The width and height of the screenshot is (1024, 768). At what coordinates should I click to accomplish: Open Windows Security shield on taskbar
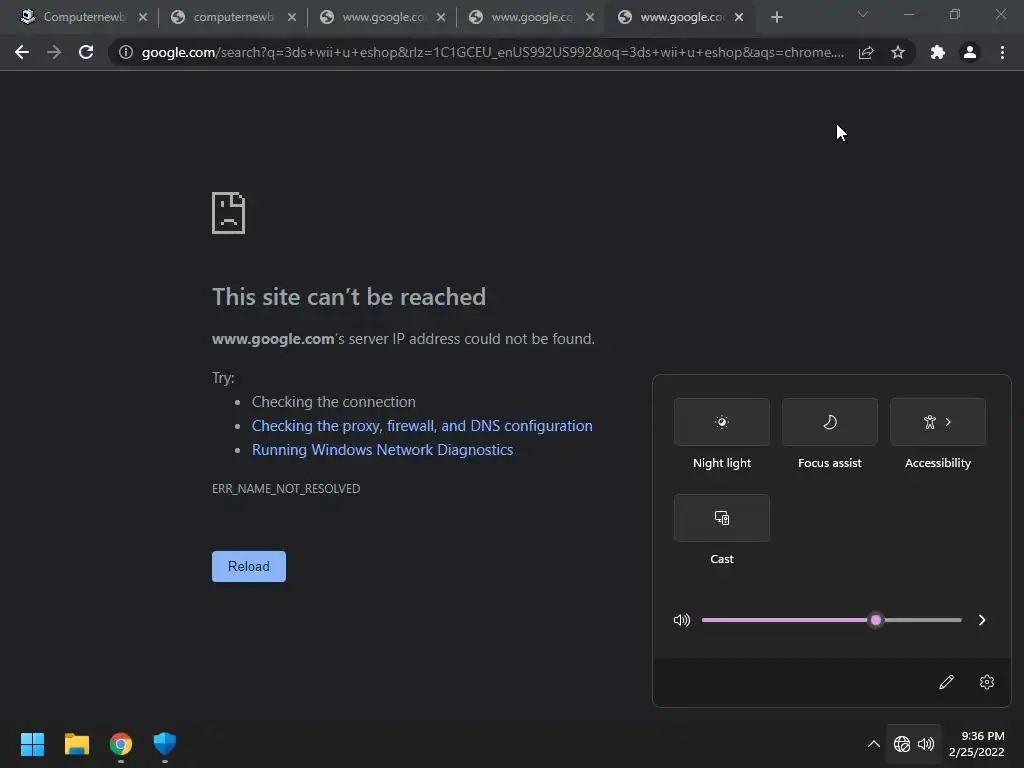click(165, 744)
